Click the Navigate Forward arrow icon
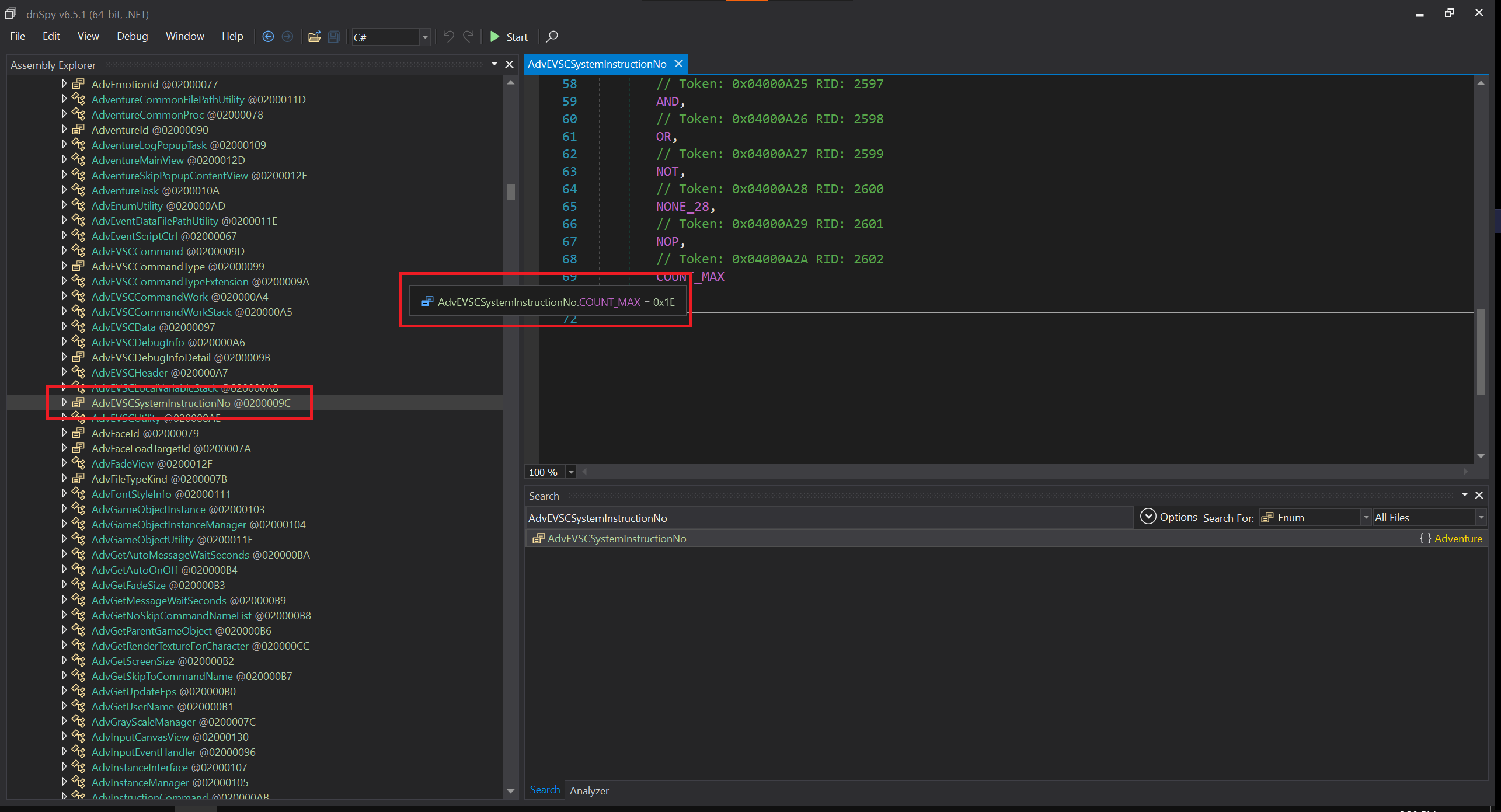Image resolution: width=1501 pixels, height=812 pixels. pos(287,37)
